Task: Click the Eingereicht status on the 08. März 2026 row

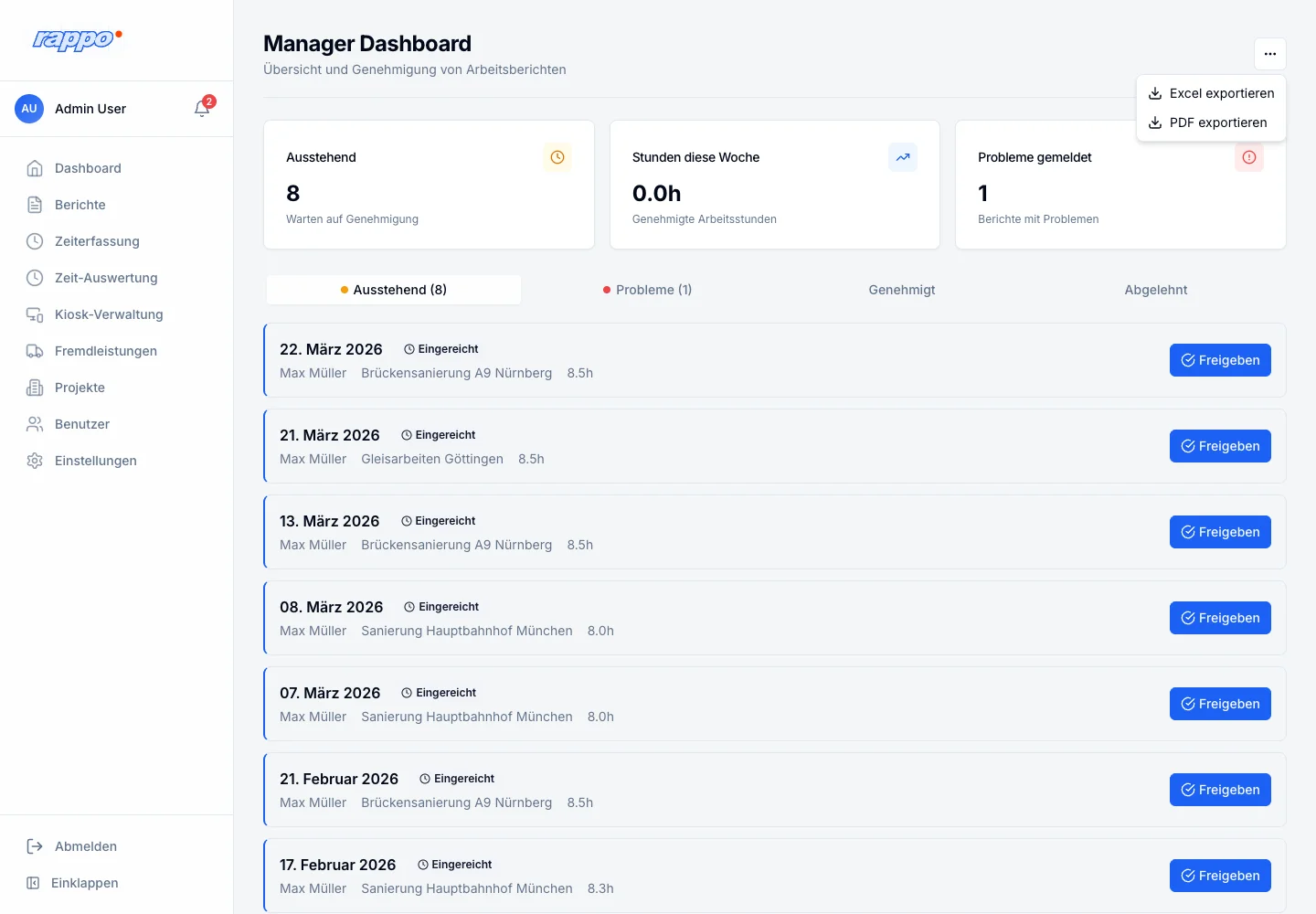Action: 441,607
